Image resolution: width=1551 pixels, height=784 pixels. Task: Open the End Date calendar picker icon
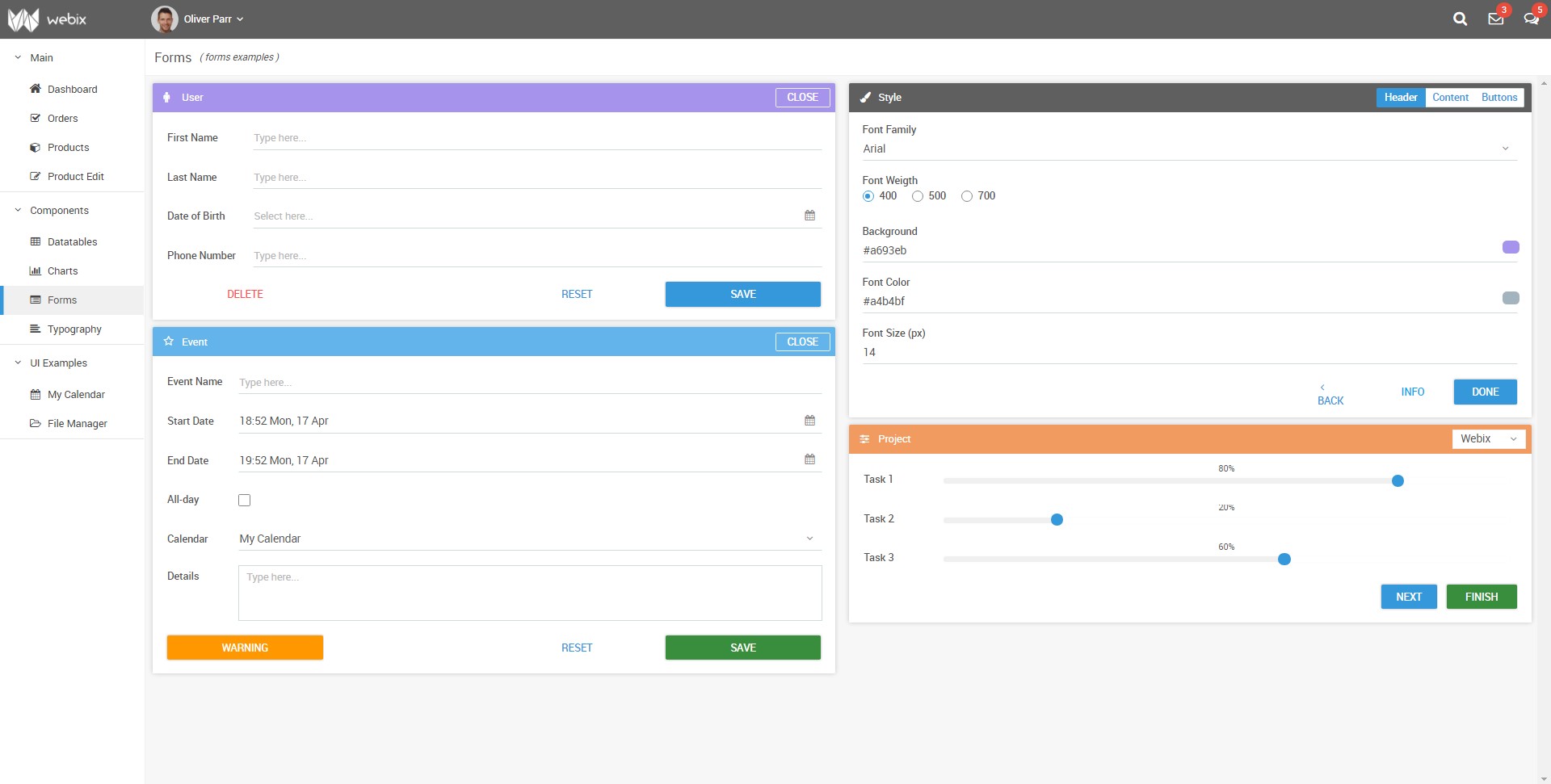[809, 459]
